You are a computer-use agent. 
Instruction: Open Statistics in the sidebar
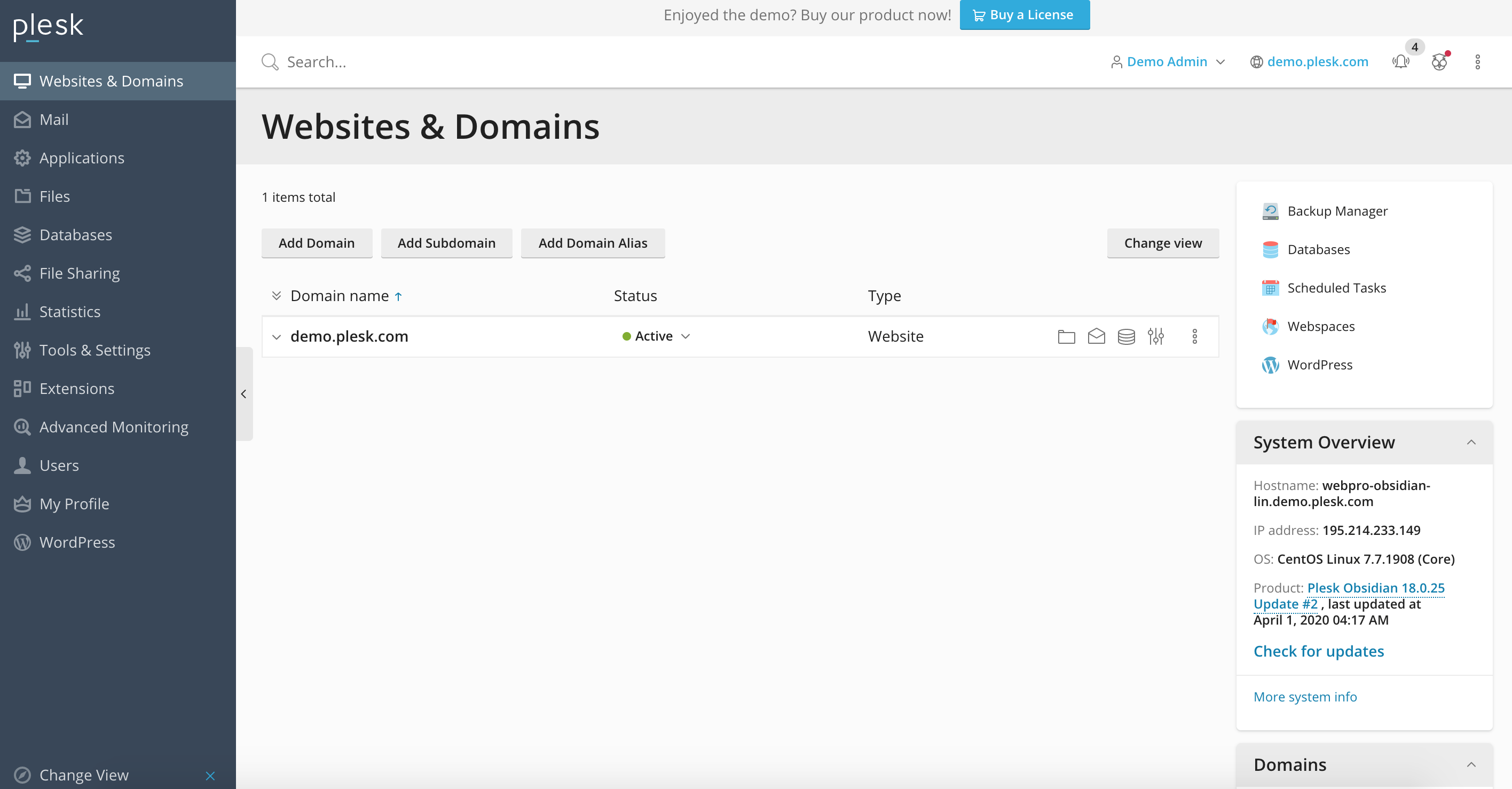[118, 312]
